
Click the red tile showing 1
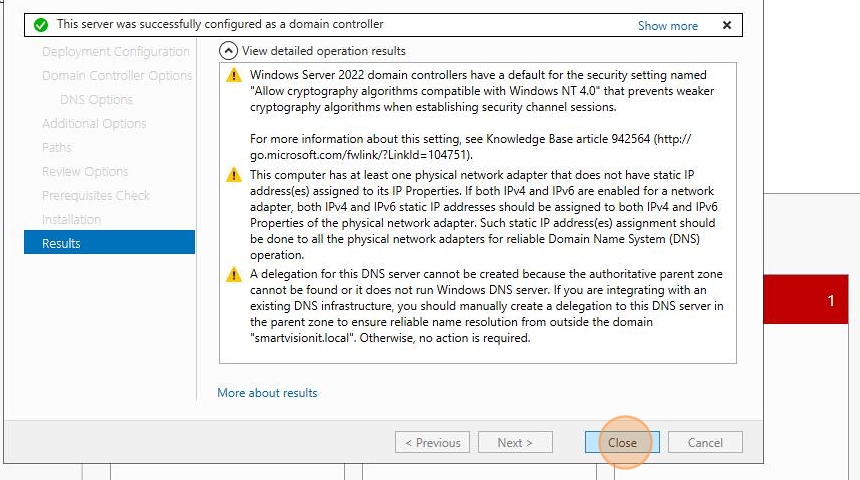pyautogui.click(x=806, y=300)
